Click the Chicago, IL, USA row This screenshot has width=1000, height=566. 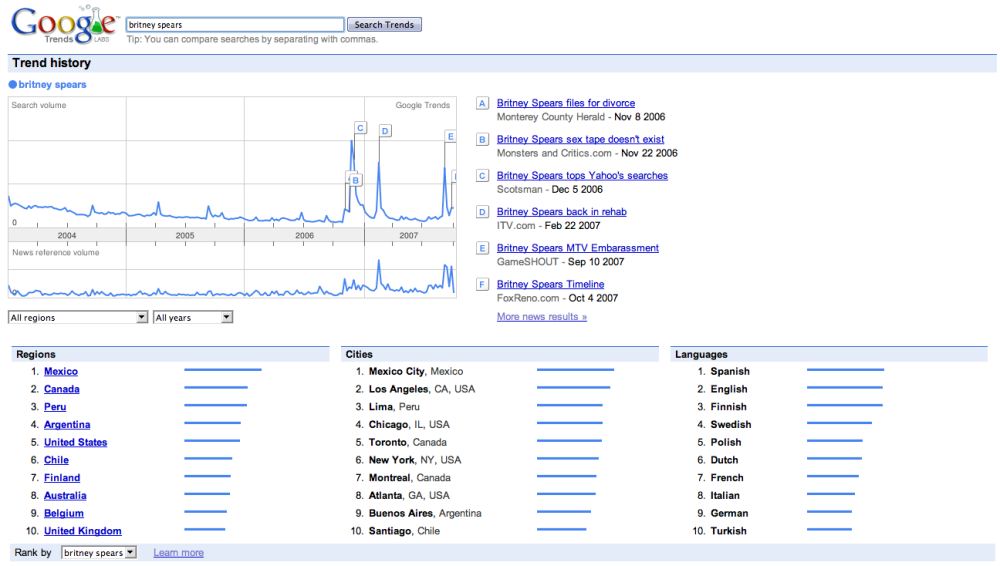point(409,425)
